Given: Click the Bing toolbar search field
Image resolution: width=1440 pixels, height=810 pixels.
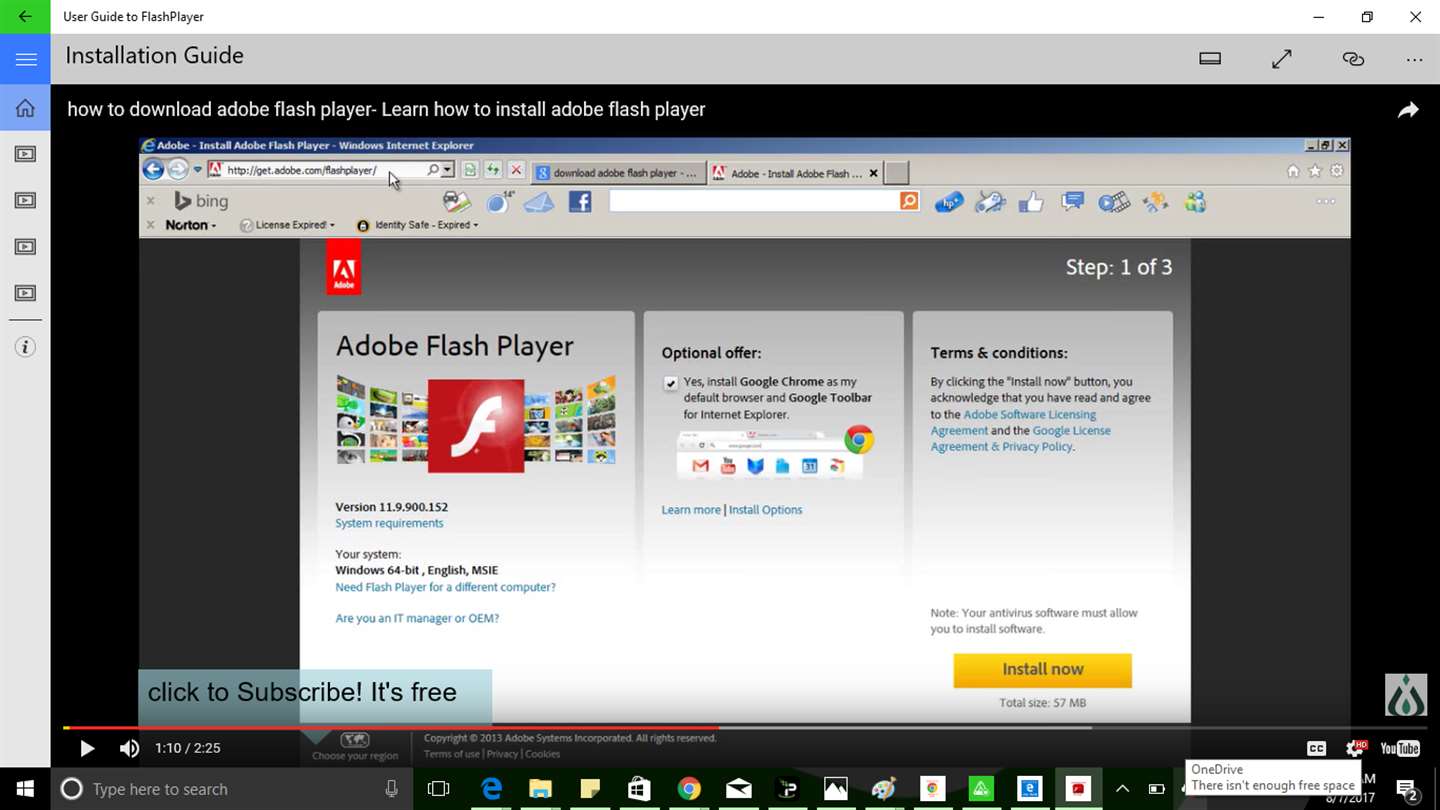Looking at the screenshot, I should [x=754, y=201].
